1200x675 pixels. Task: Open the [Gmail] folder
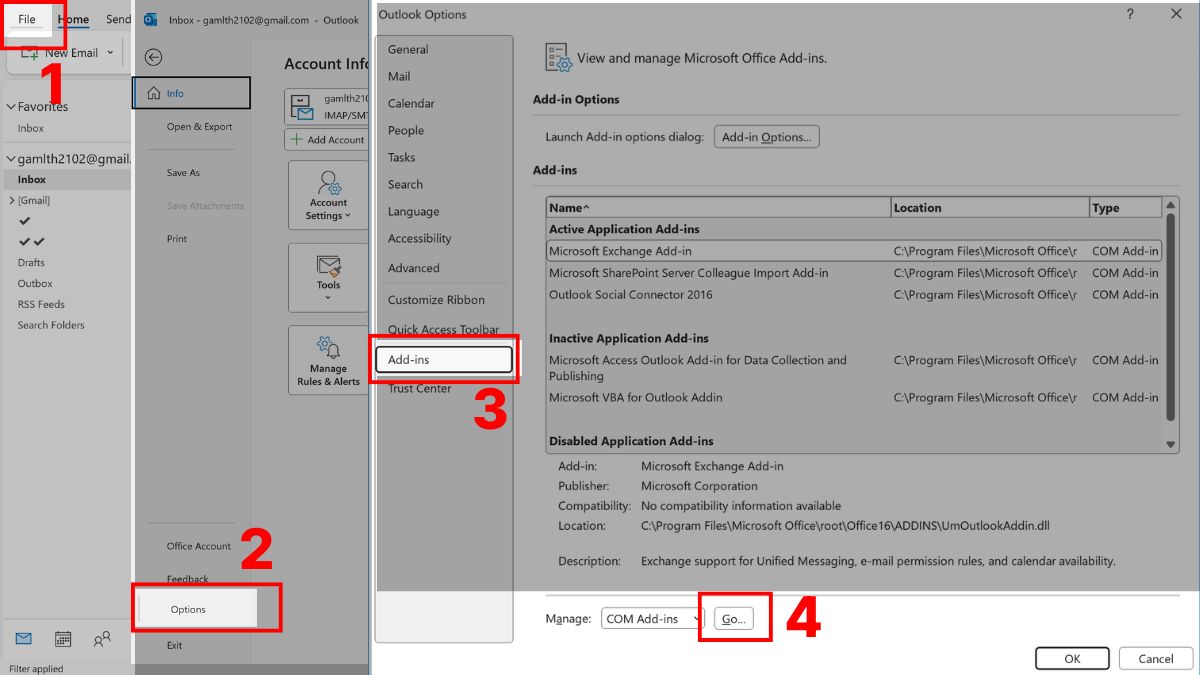pos(33,200)
